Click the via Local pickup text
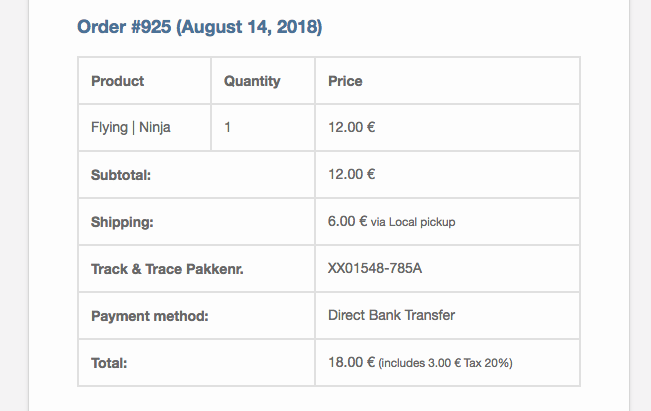651x411 pixels. pos(413,222)
